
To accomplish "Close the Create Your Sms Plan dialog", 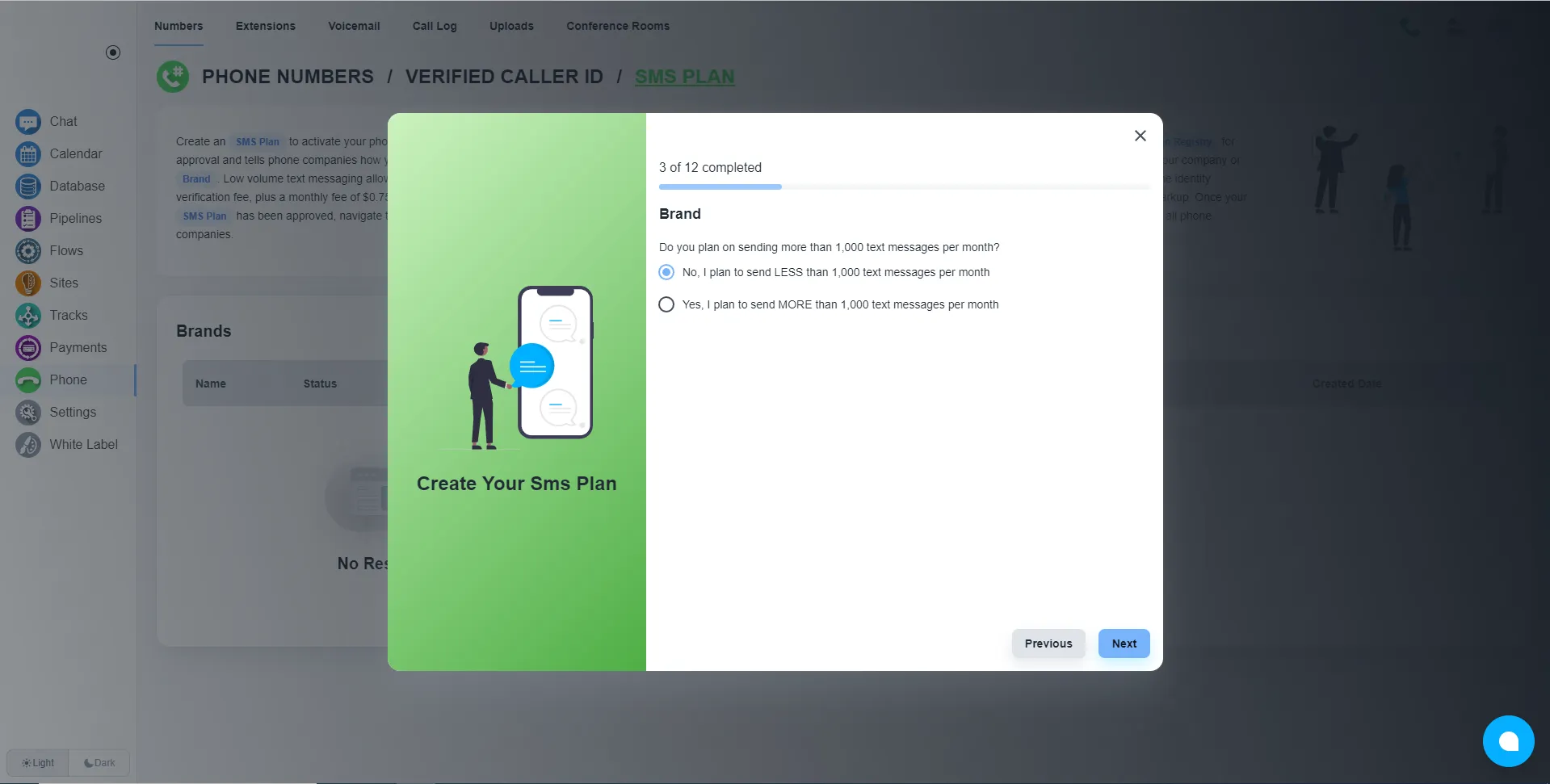I will point(1140,136).
